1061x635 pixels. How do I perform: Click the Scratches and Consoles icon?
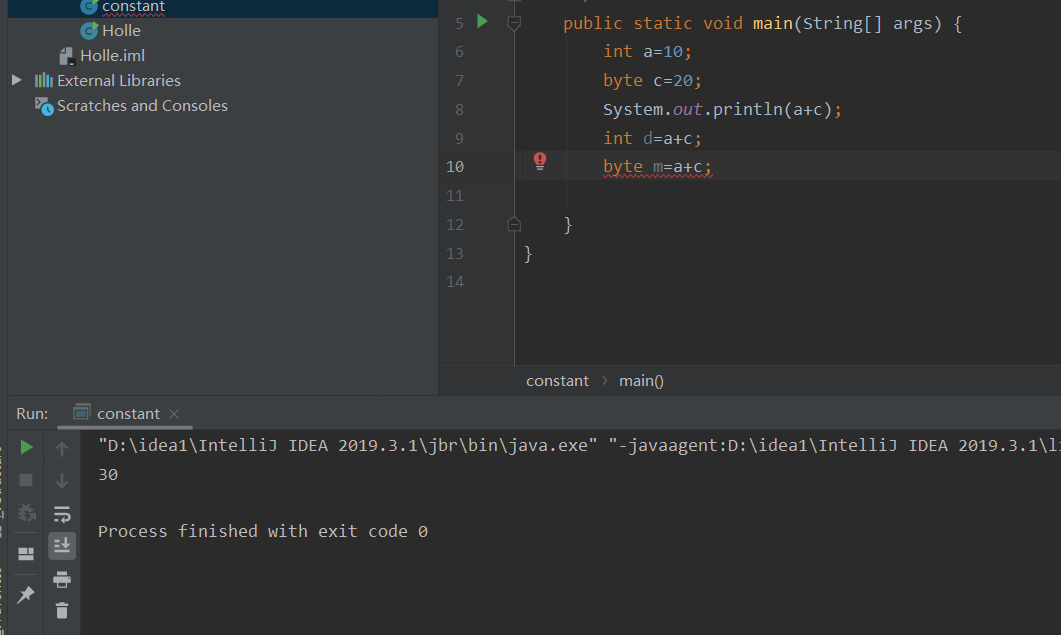click(44, 106)
